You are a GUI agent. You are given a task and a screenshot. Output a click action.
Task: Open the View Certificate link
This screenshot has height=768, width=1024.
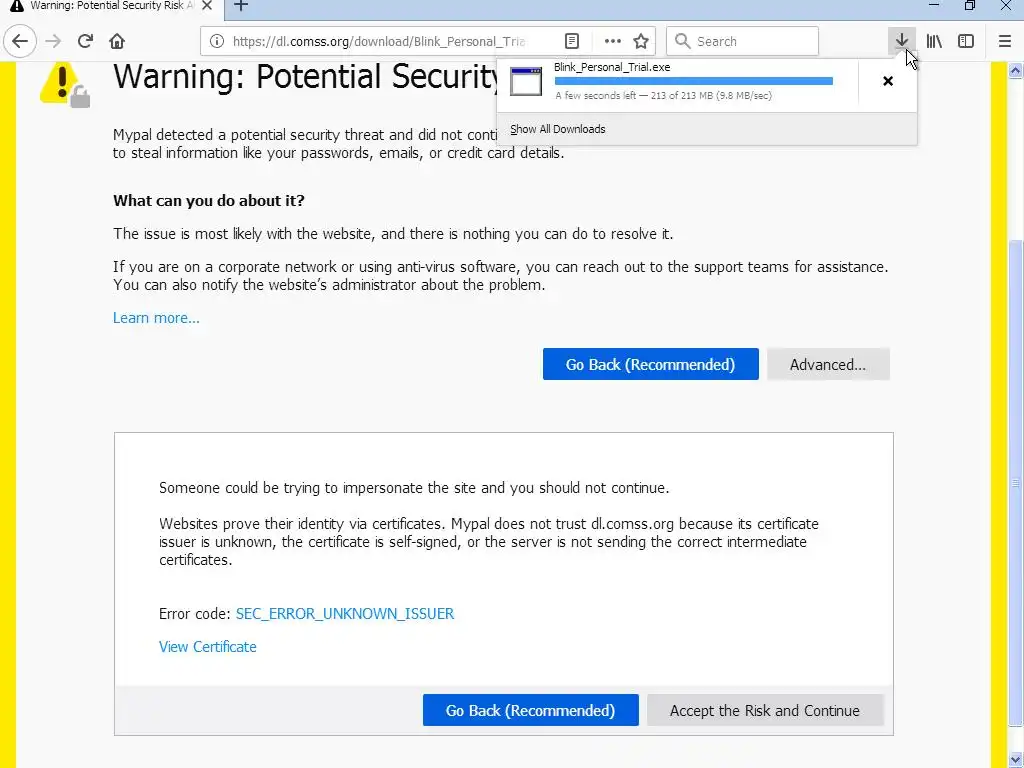point(208,646)
